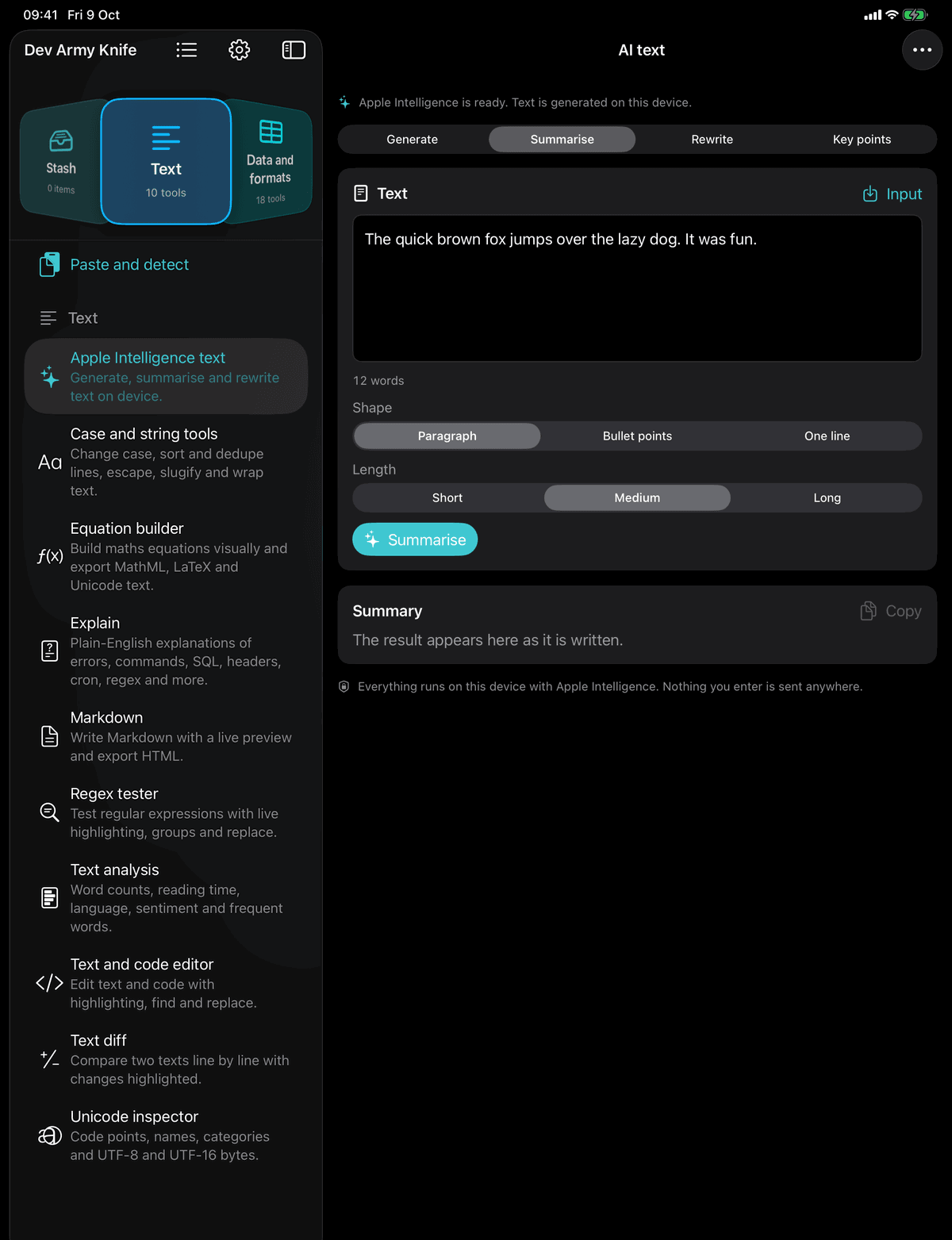This screenshot has width=952, height=1240.
Task: Select the Data and formats card
Action: (270, 162)
